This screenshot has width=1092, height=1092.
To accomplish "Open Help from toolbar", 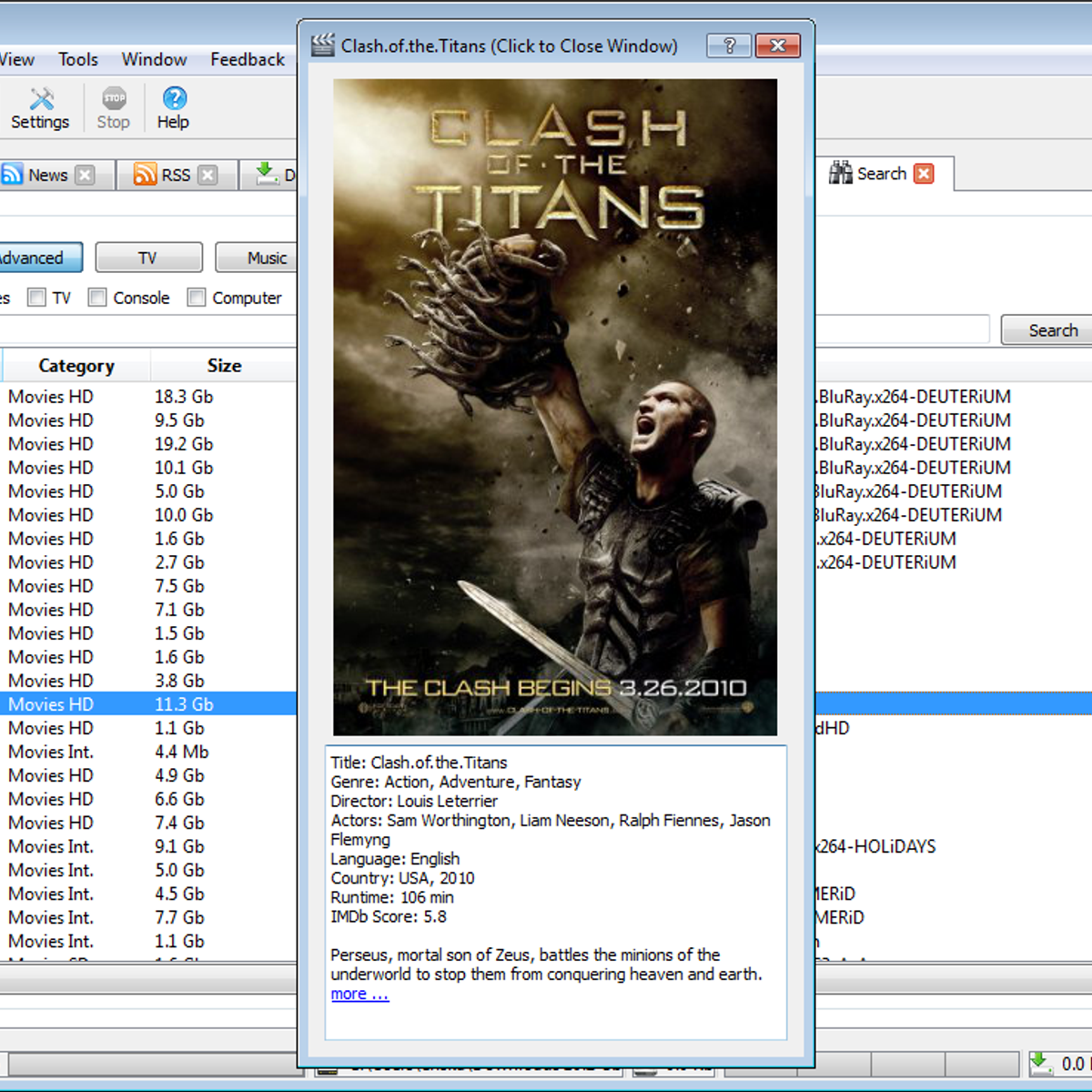I will tap(174, 98).
